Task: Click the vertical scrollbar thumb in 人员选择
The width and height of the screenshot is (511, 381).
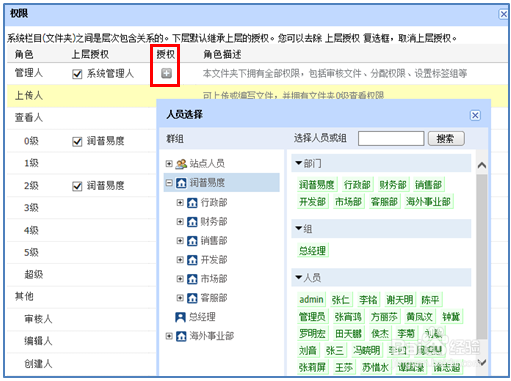Action: (x=482, y=257)
